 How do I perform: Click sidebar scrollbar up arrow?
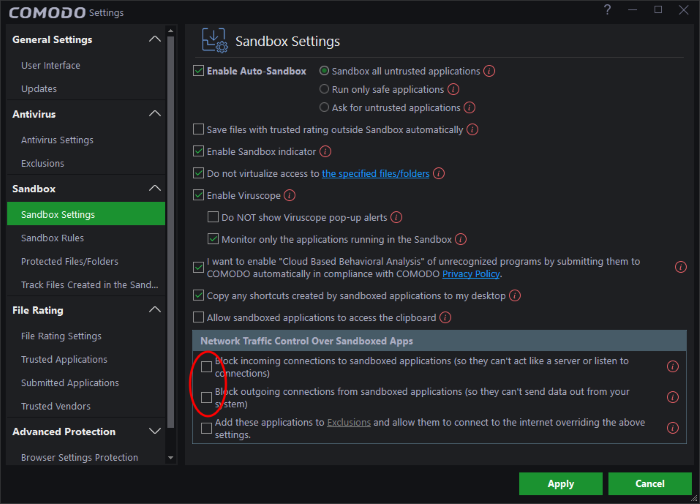click(171, 31)
